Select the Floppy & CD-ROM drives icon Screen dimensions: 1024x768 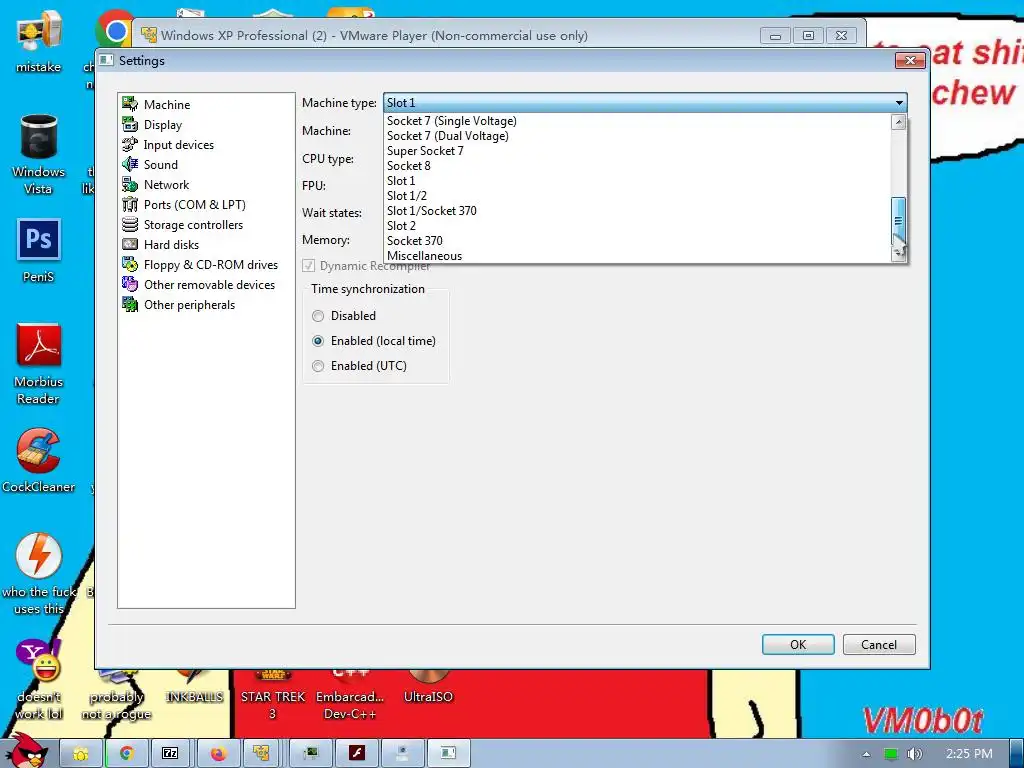[x=130, y=264]
